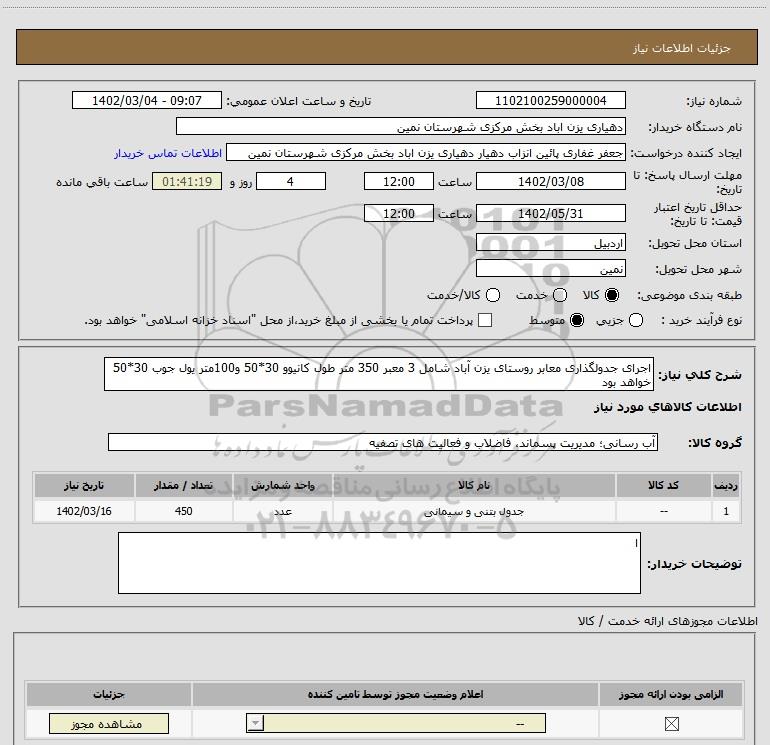Click the شماره نیاز field 1102100259000004
Screen dimensions: 770x745
(550, 101)
